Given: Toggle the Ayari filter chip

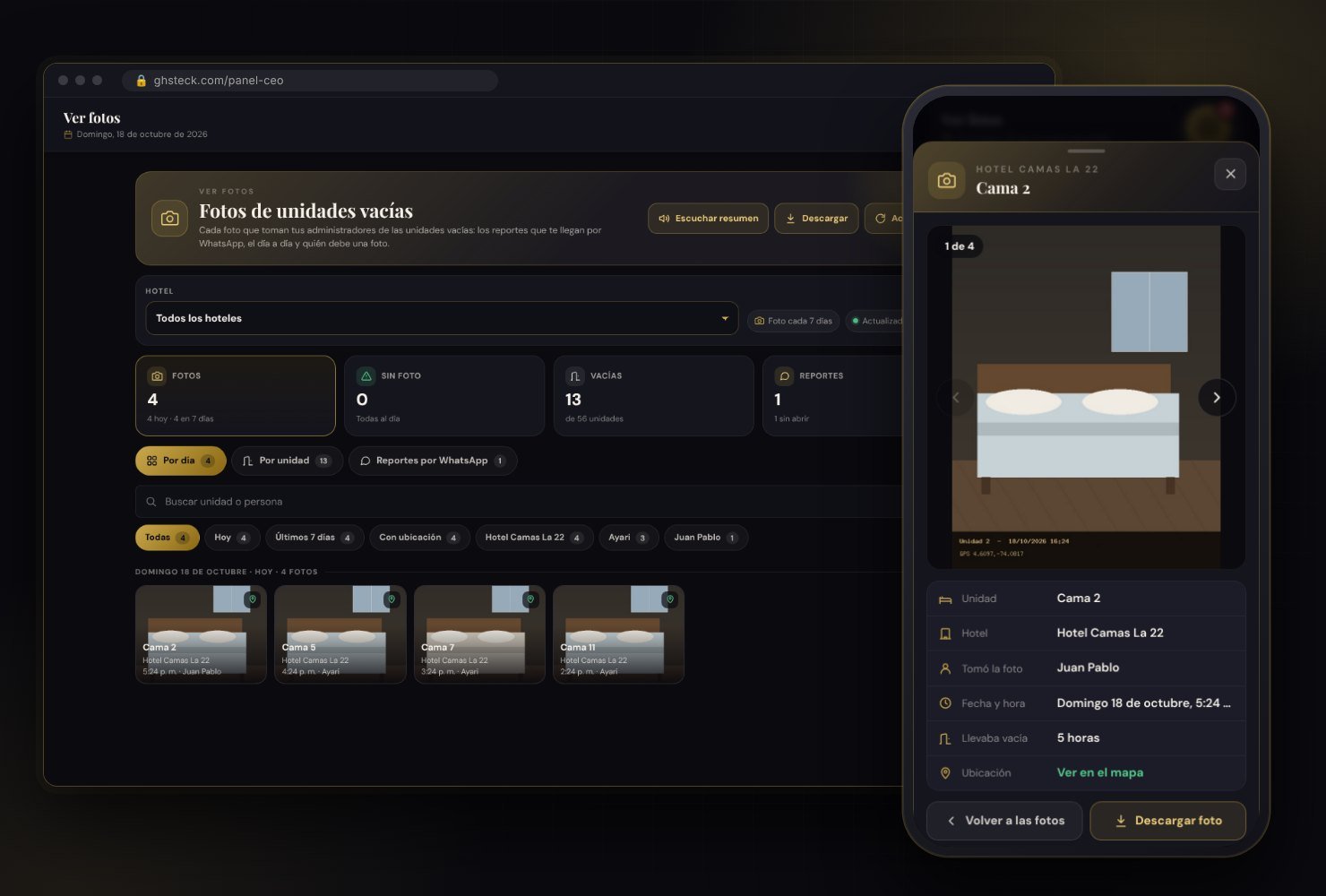Looking at the screenshot, I should pos(628,538).
